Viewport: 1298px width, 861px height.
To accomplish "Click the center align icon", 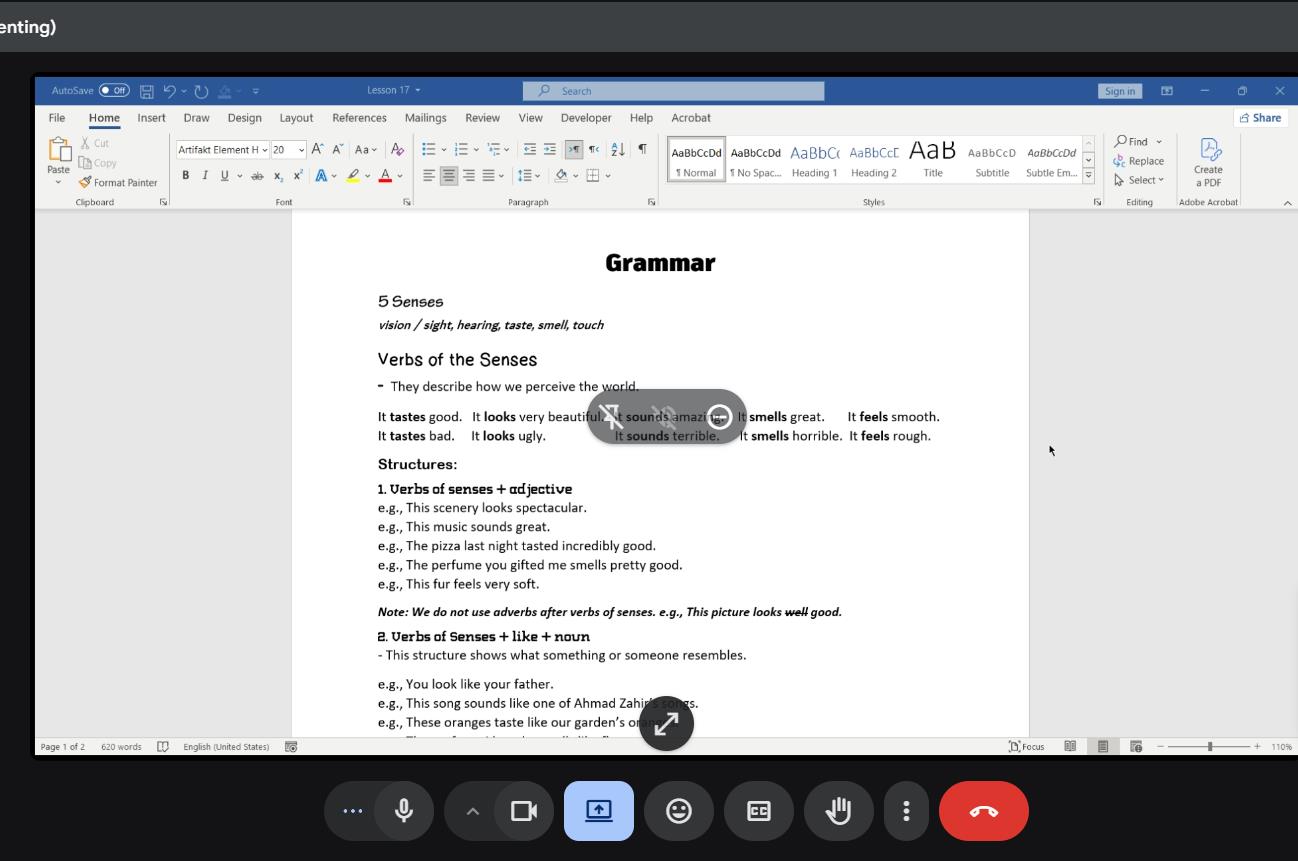I will [449, 176].
